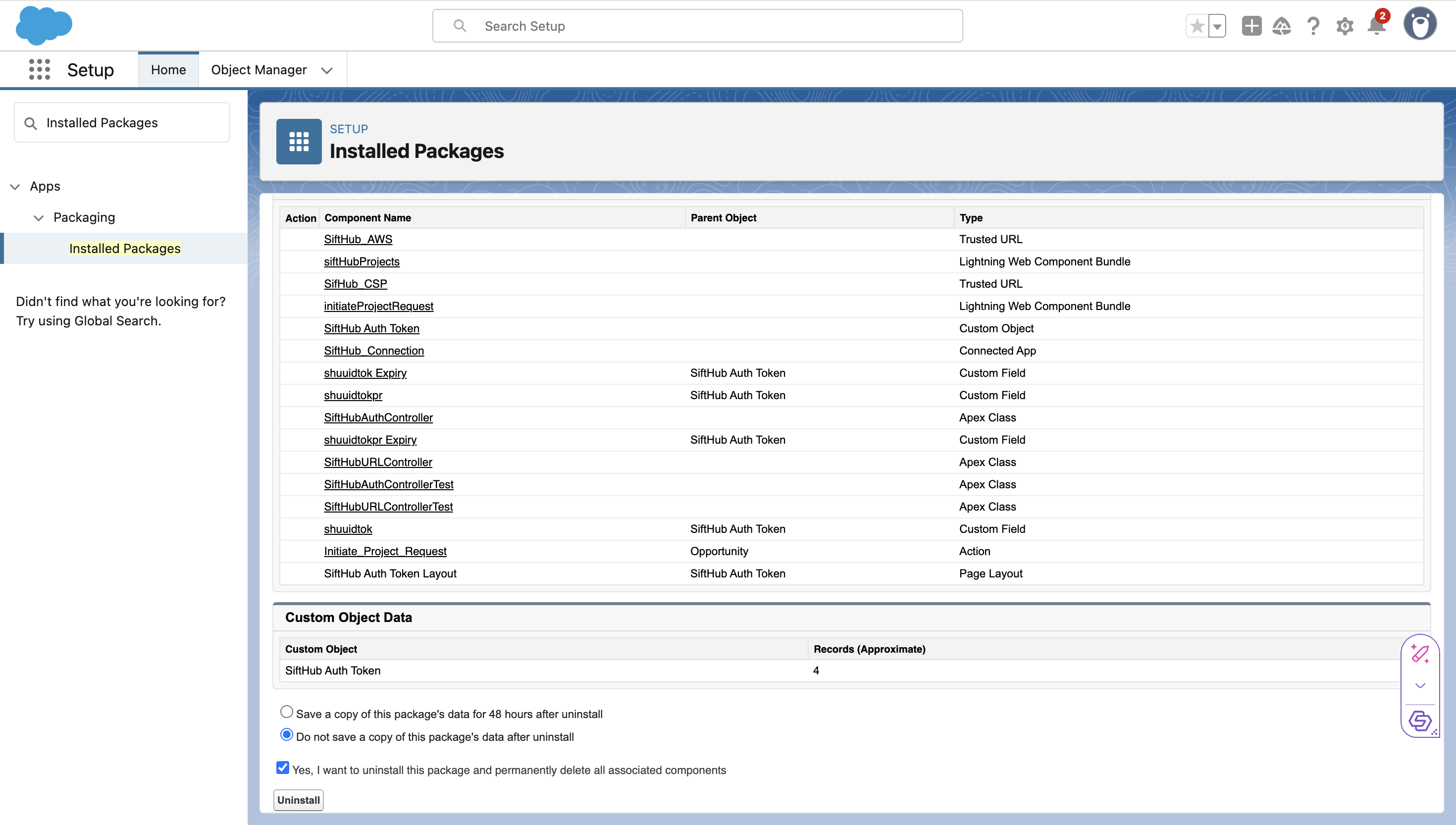Open the favorites list dropdown arrow
The image size is (1456, 825).
(1217, 26)
